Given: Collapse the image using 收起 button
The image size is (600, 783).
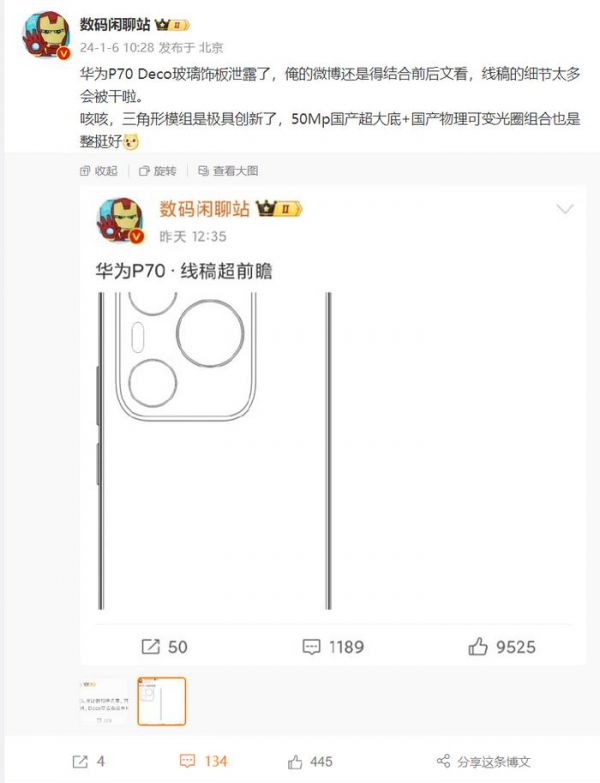Looking at the screenshot, I should [99, 171].
